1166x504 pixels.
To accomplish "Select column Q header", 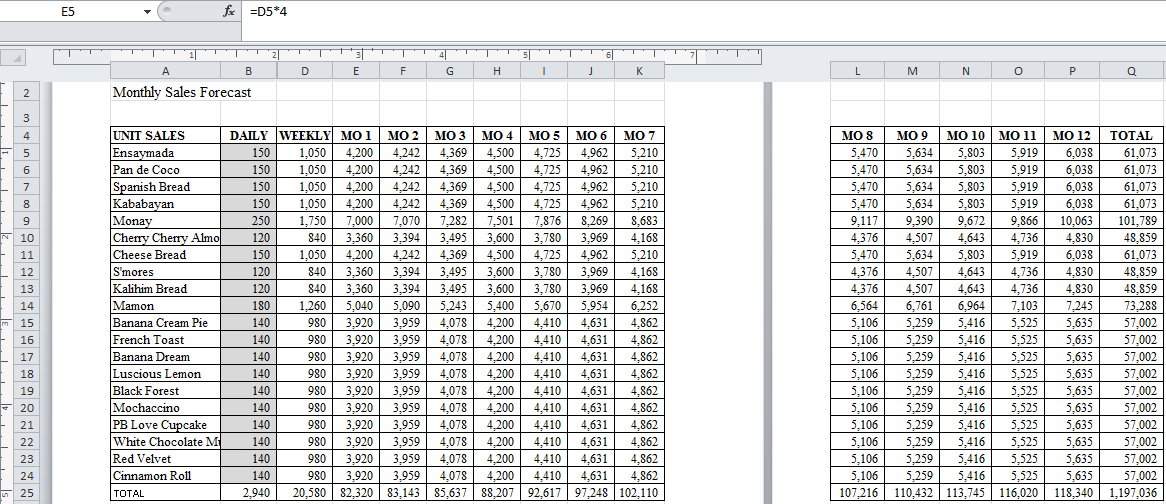I will (x=1131, y=71).
